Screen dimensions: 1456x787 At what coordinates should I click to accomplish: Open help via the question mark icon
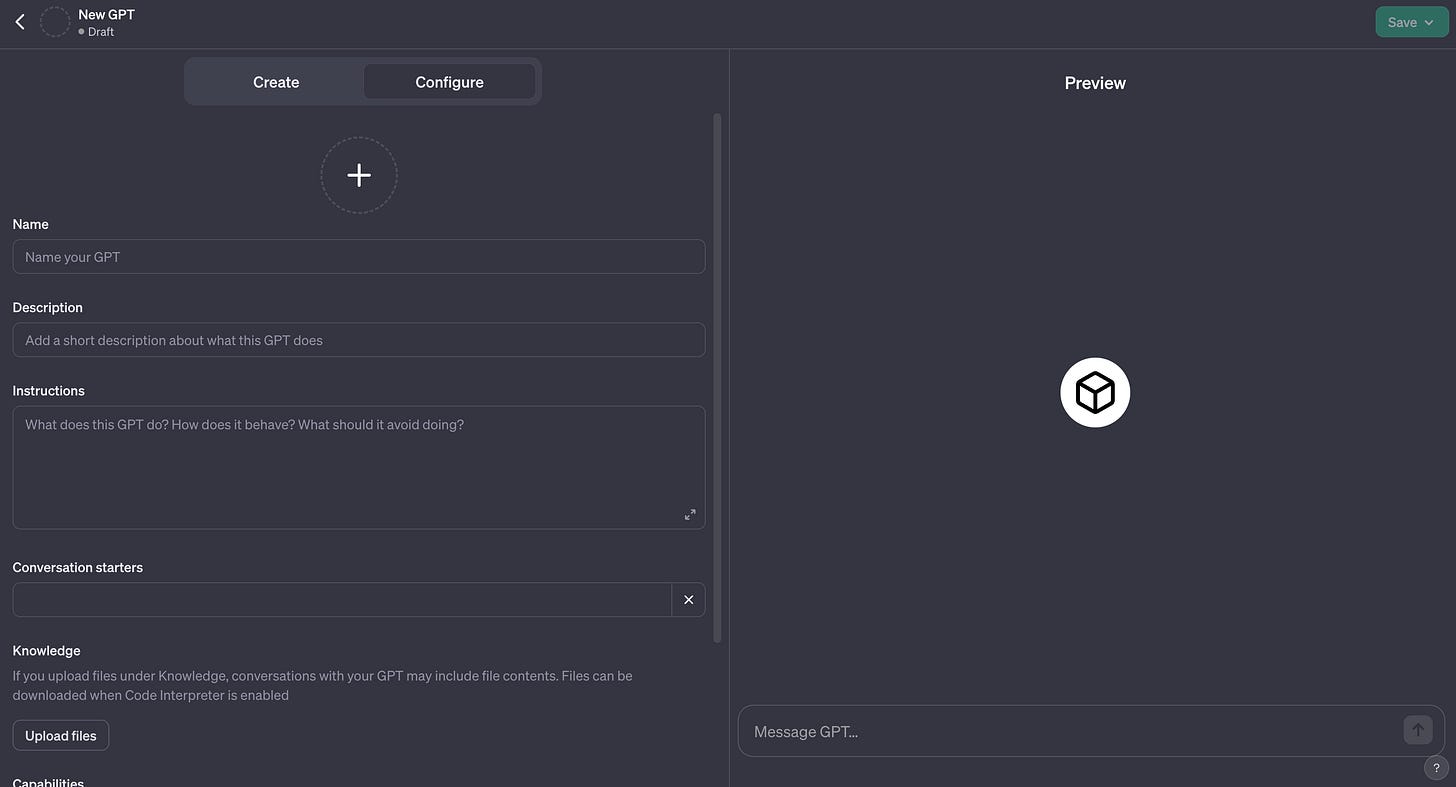(x=1436, y=768)
